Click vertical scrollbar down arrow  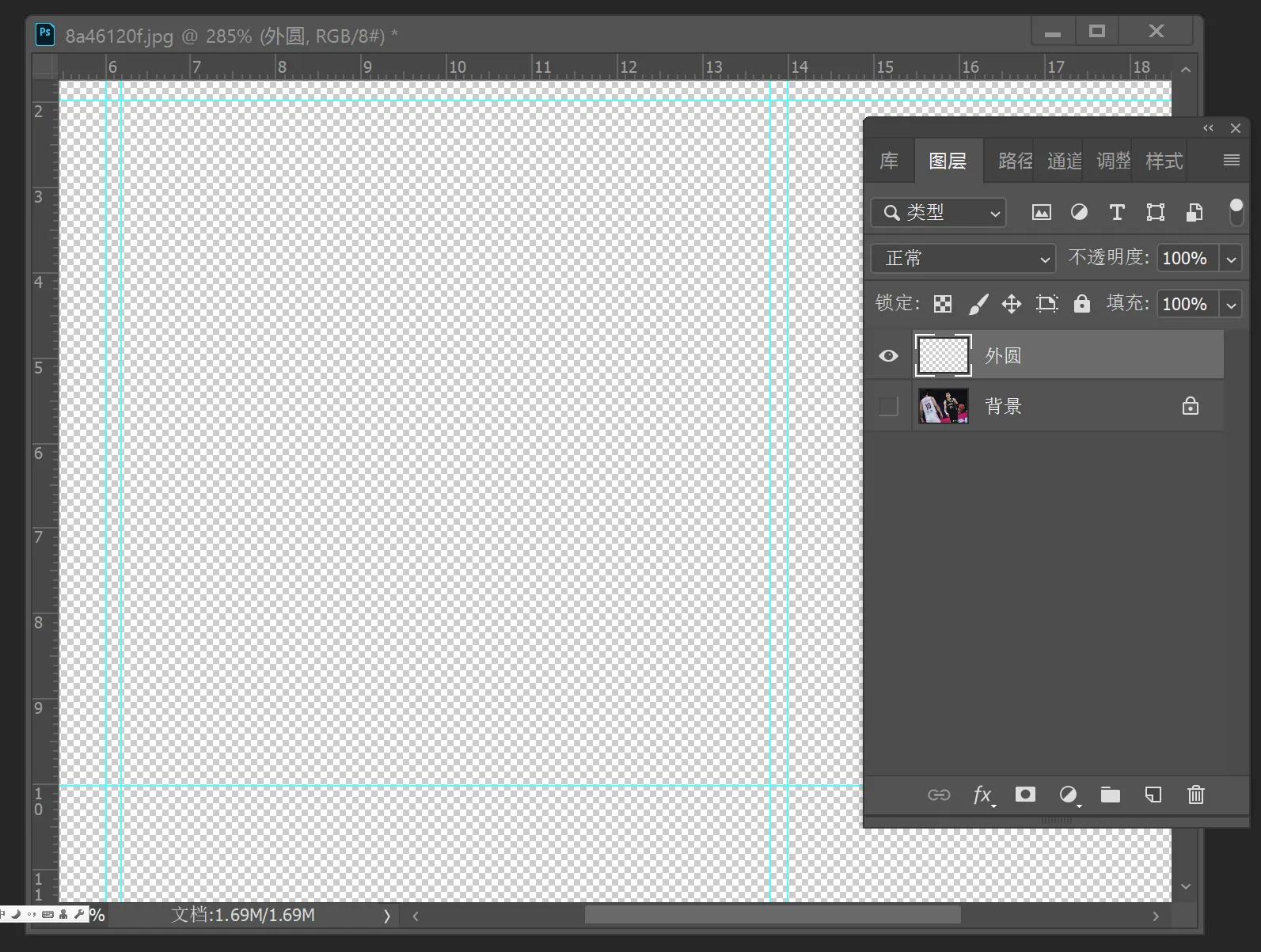[1186, 887]
